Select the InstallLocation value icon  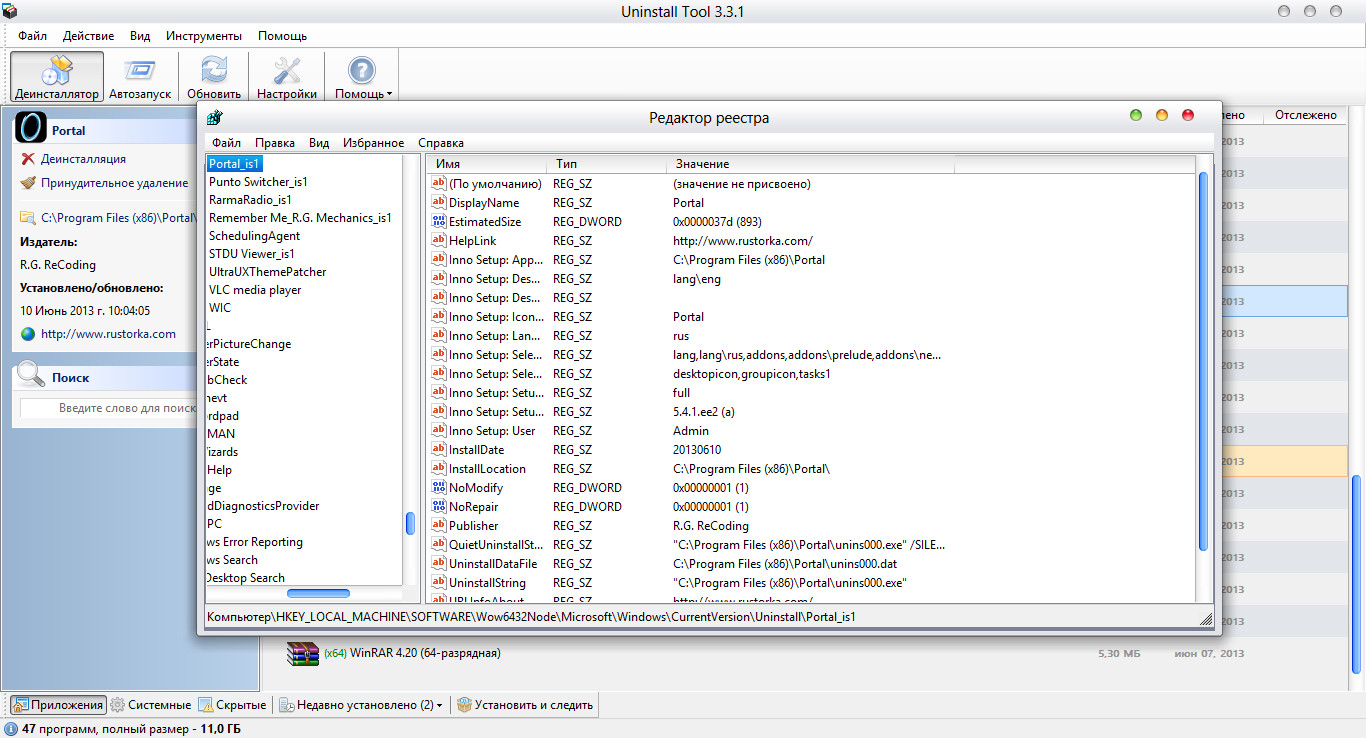coord(438,469)
